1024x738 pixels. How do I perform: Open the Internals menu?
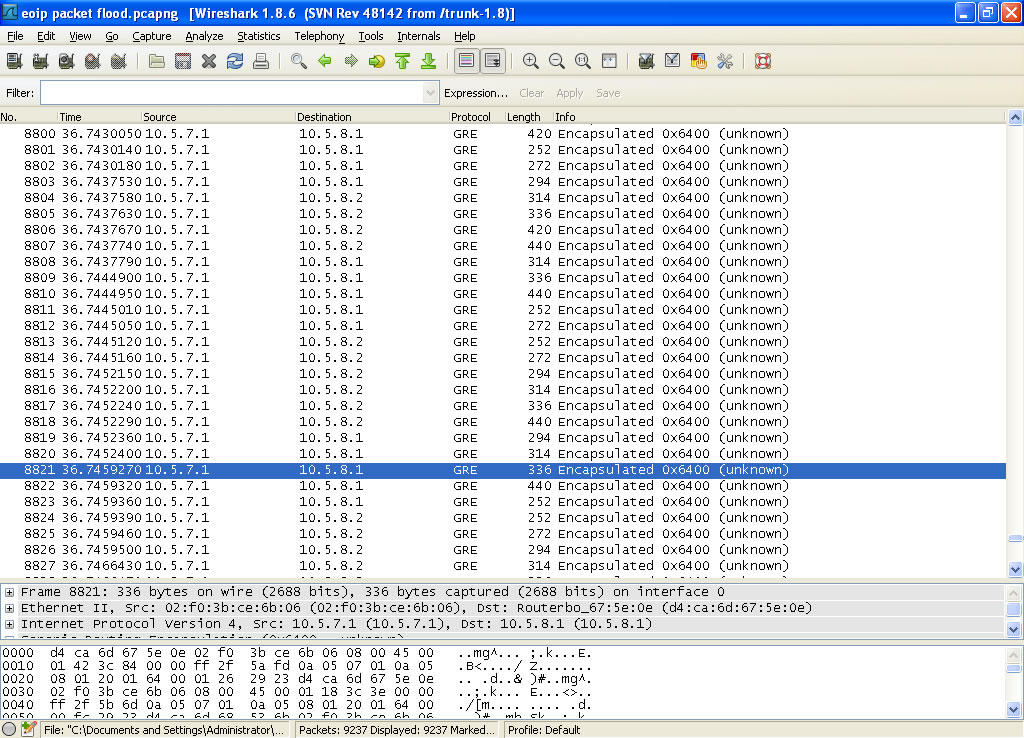pos(419,36)
